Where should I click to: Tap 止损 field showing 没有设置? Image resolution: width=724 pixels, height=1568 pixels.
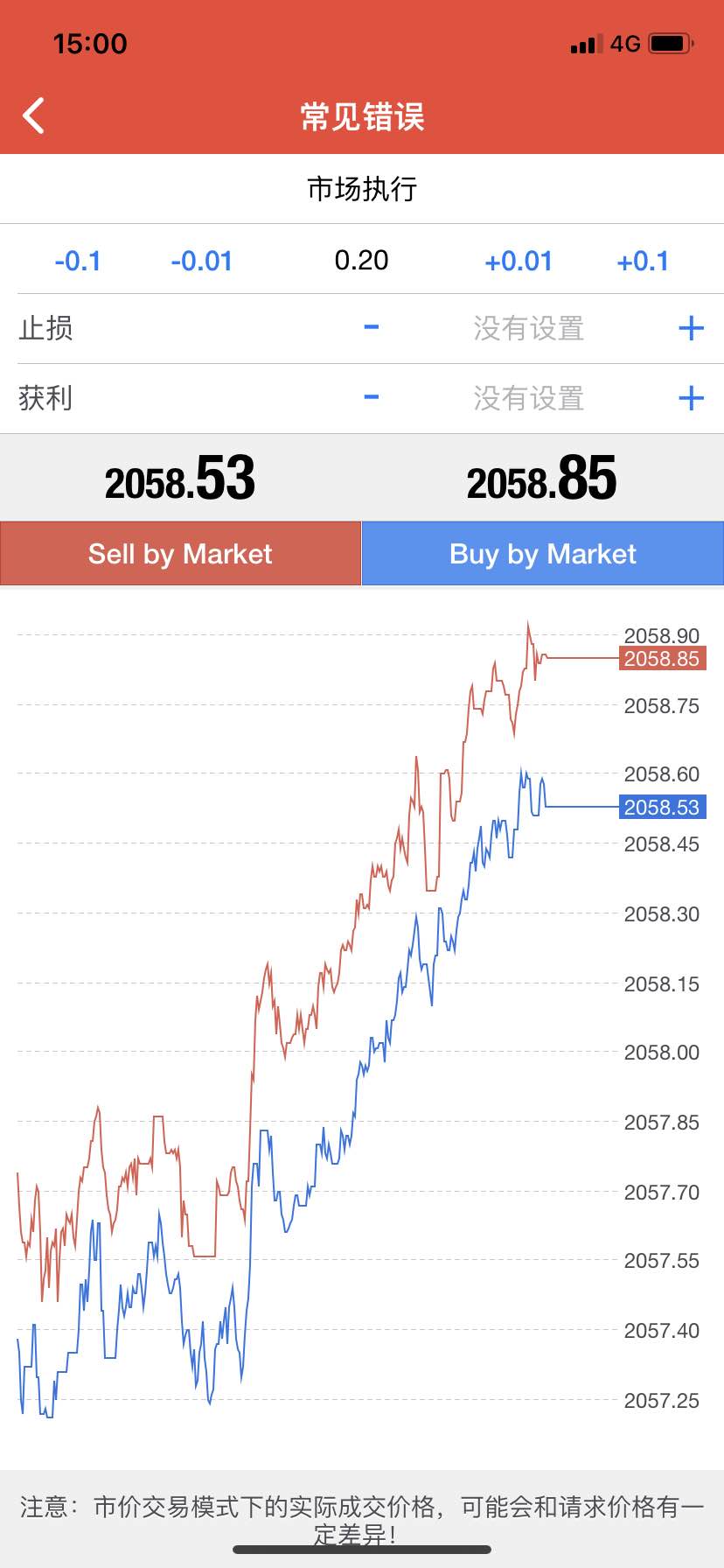click(528, 328)
